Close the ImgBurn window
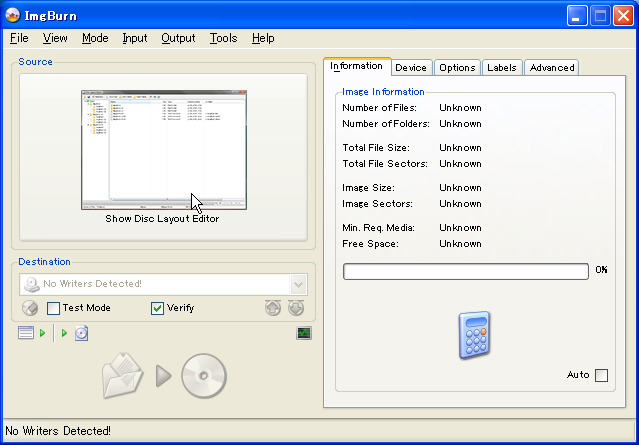 click(623, 16)
